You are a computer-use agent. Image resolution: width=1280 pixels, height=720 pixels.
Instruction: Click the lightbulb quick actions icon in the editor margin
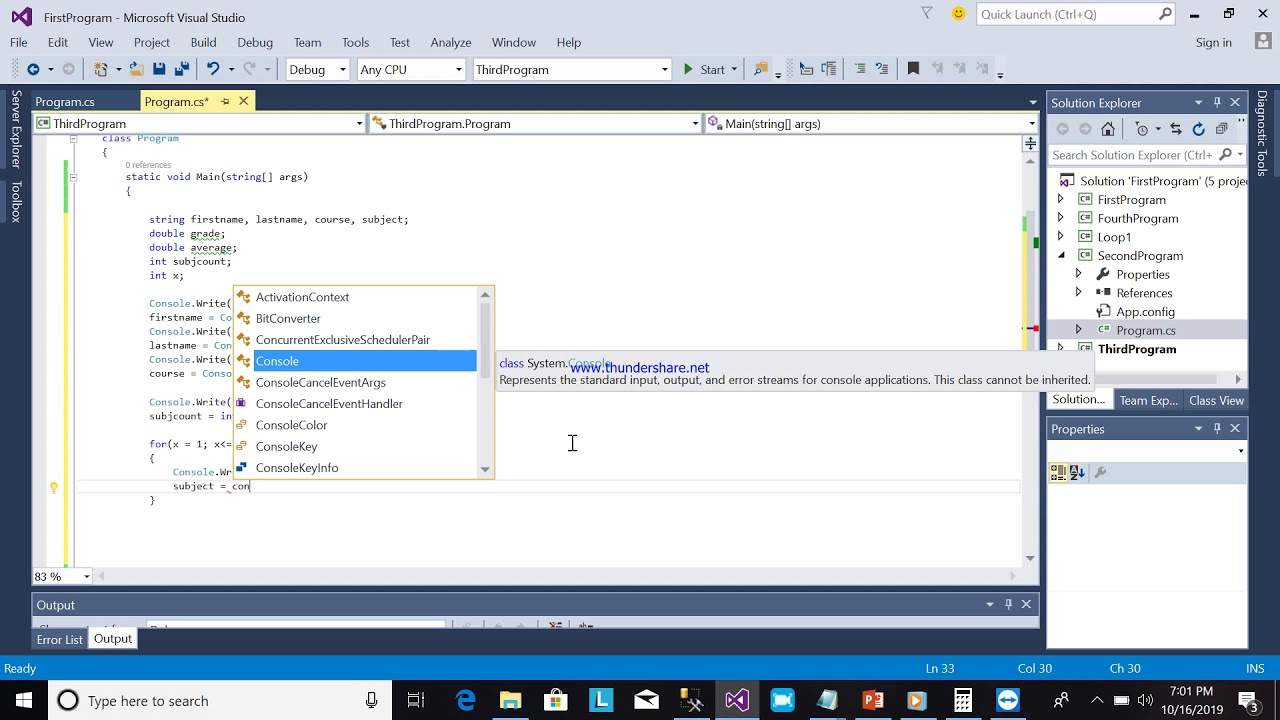[x=54, y=488]
